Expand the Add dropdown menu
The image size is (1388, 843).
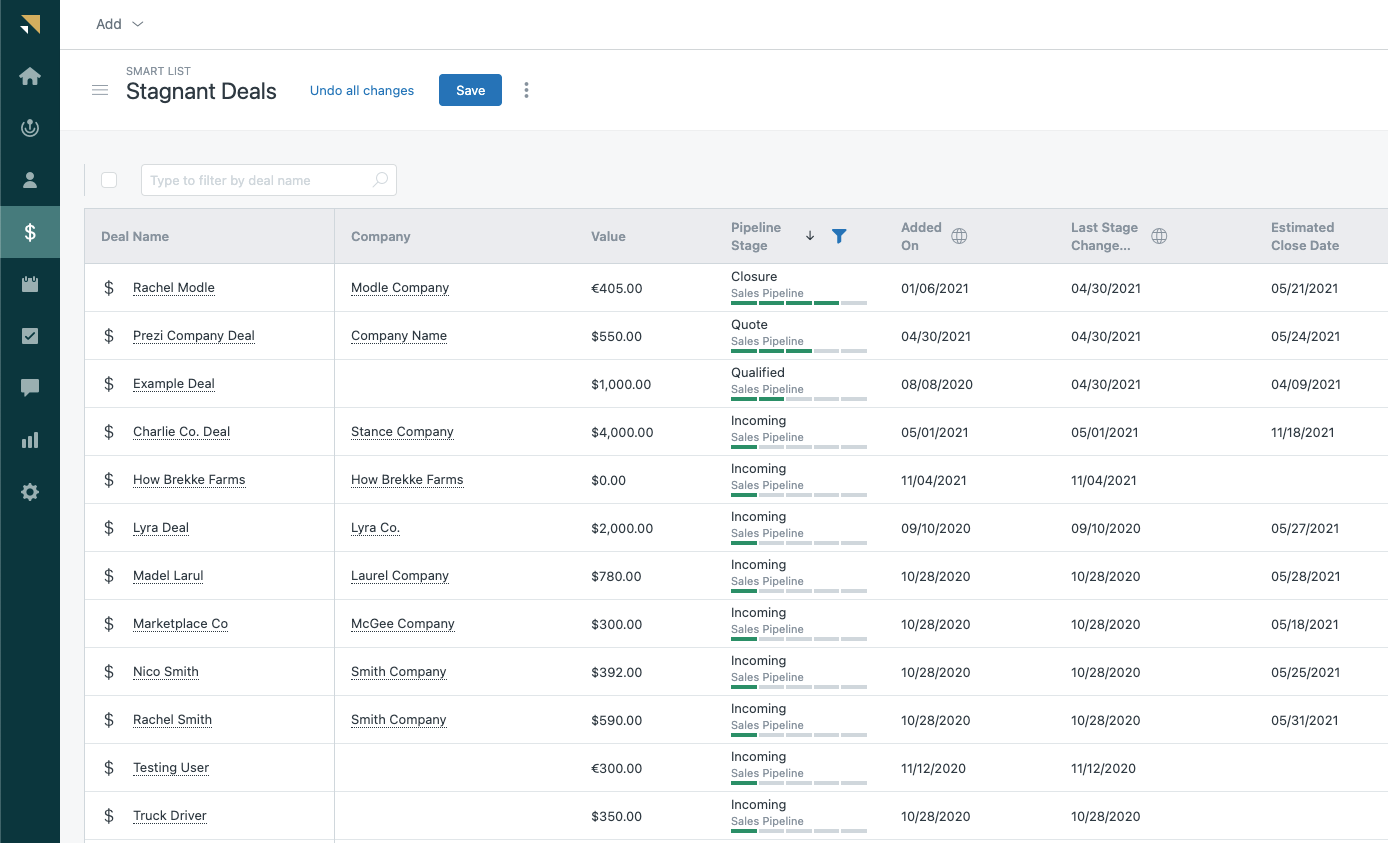point(120,24)
